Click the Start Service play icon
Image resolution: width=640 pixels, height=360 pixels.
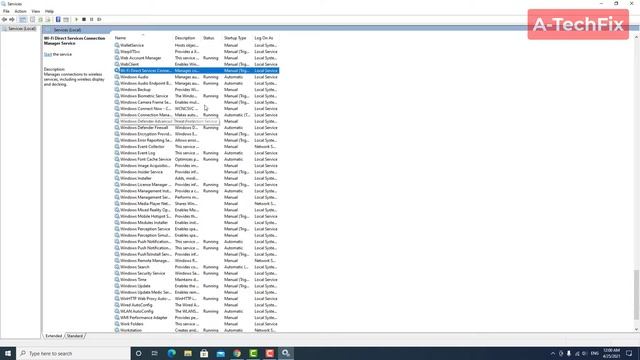tap(76, 20)
